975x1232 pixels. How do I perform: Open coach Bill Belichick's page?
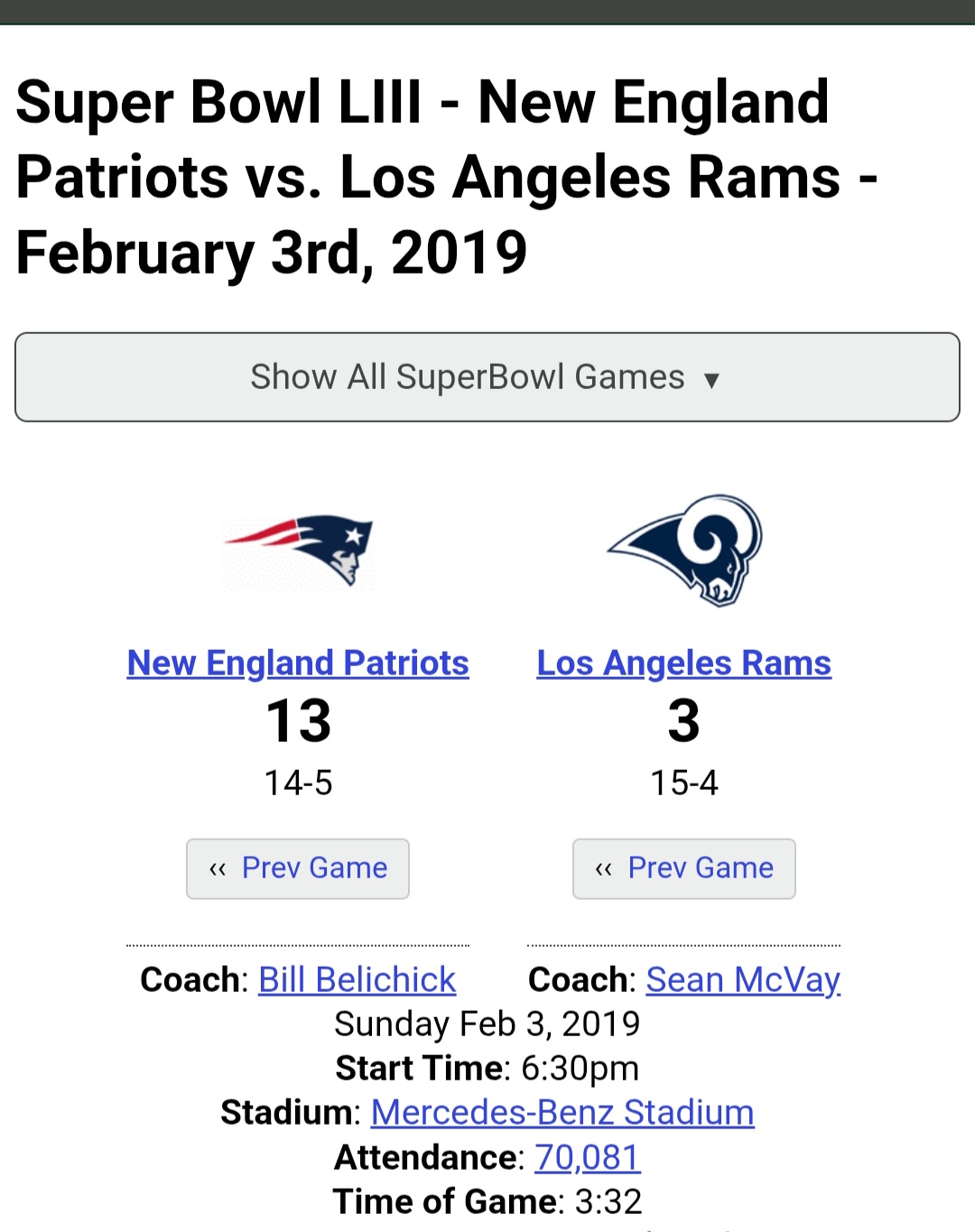tap(357, 979)
